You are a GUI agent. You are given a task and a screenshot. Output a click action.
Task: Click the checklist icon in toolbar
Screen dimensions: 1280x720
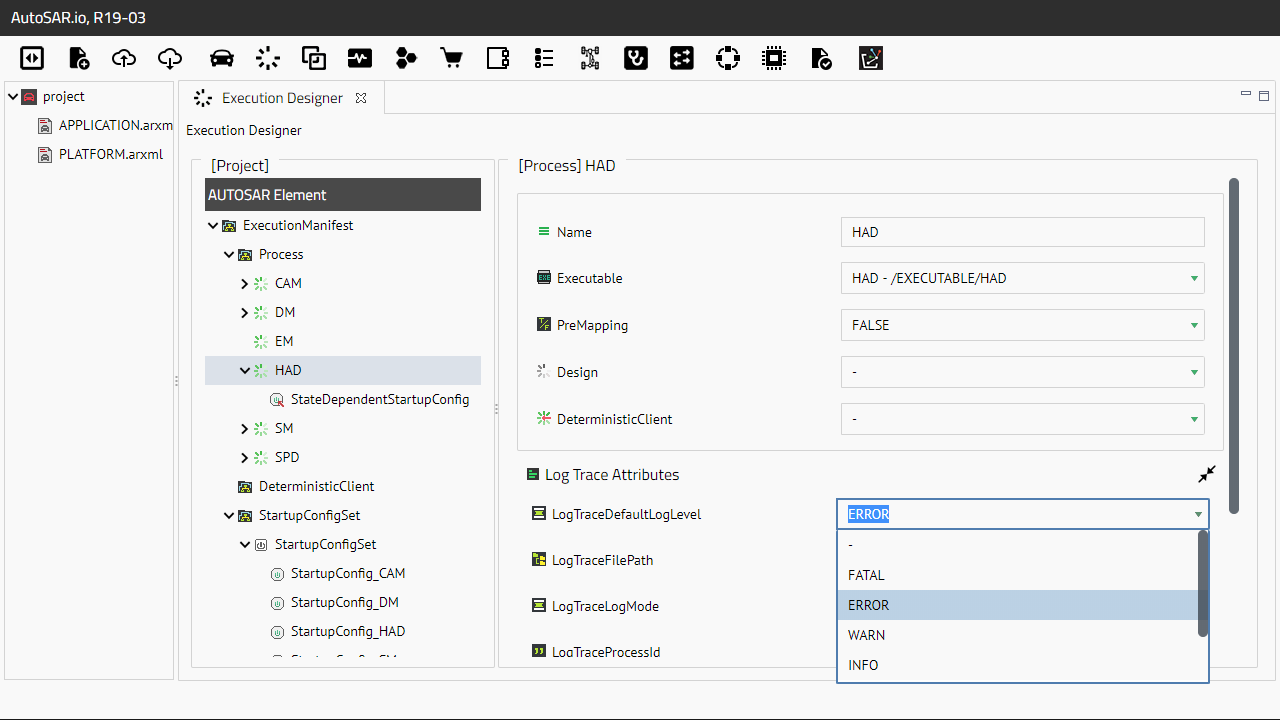tap(544, 58)
